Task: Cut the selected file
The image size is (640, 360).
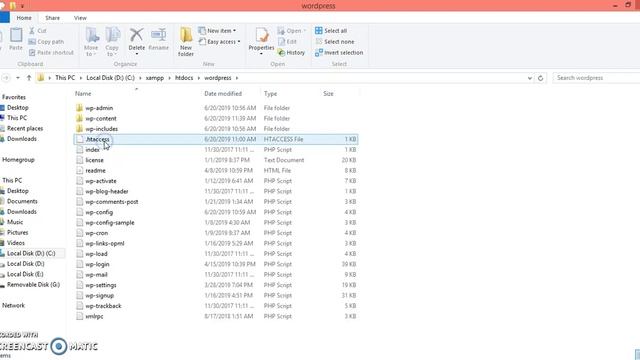Action: (x=38, y=31)
